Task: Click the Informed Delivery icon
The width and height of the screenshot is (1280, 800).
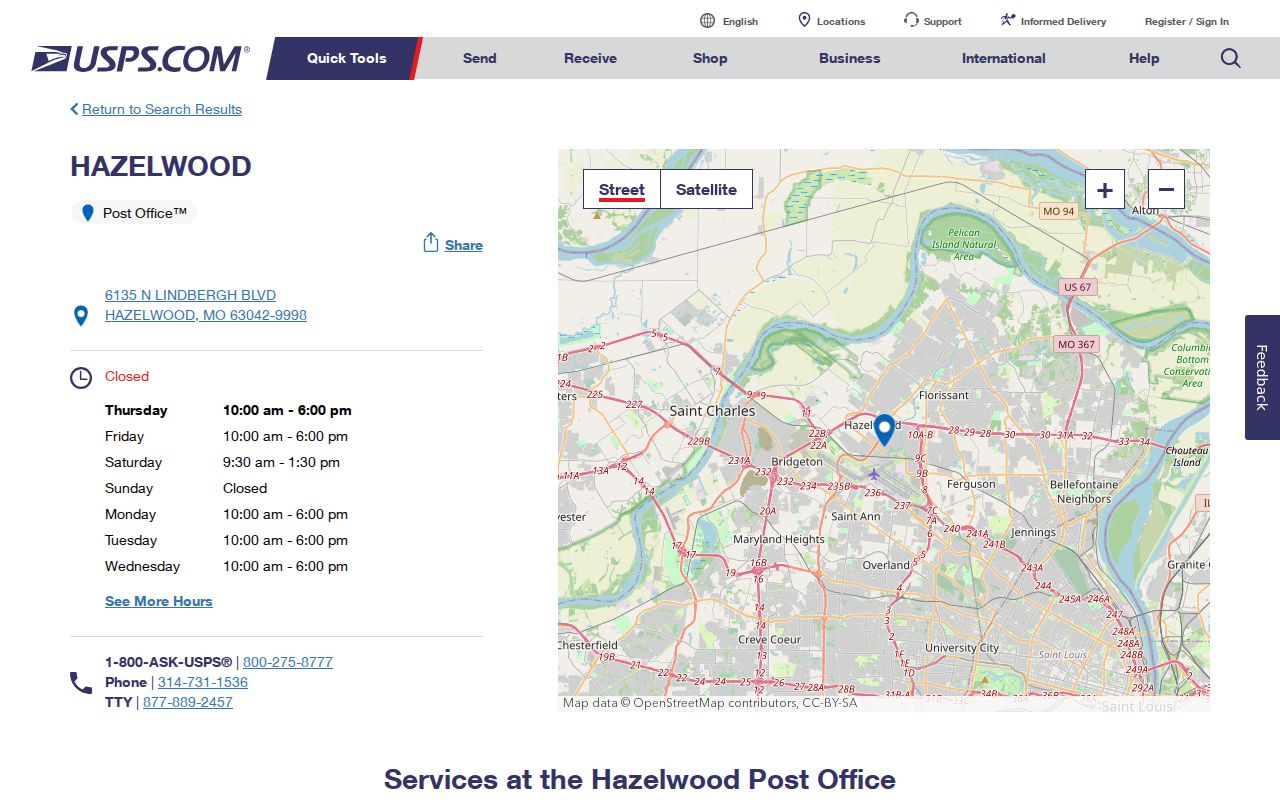Action: click(x=1008, y=20)
